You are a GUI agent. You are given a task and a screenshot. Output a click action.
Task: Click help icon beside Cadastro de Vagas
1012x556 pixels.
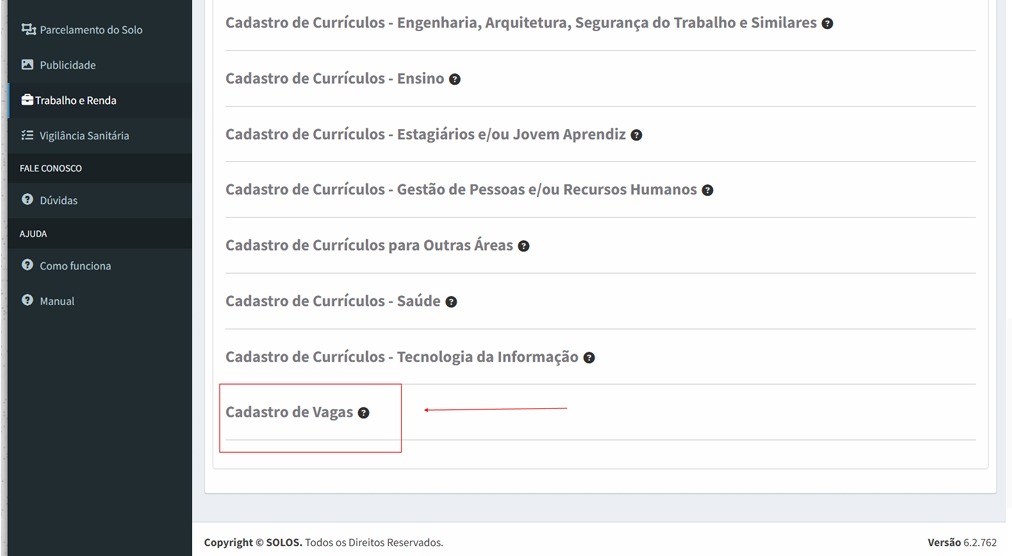click(x=363, y=413)
